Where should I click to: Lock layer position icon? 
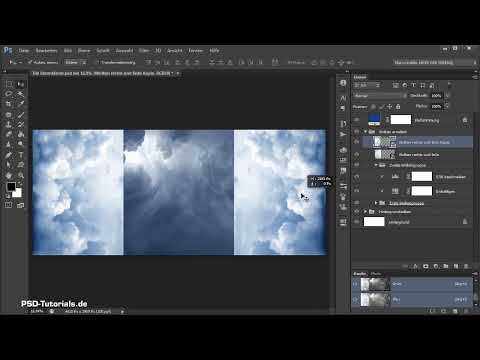click(x=389, y=107)
